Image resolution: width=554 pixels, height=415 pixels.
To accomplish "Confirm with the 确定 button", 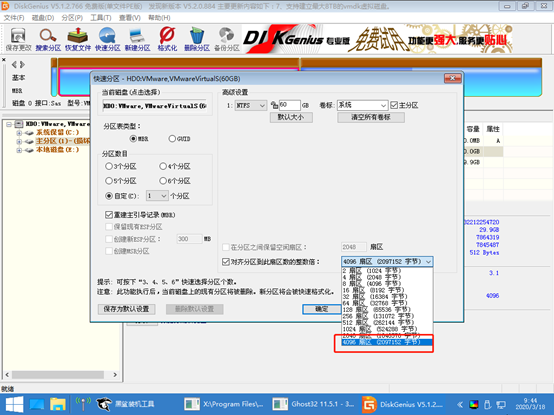I will (322, 309).
